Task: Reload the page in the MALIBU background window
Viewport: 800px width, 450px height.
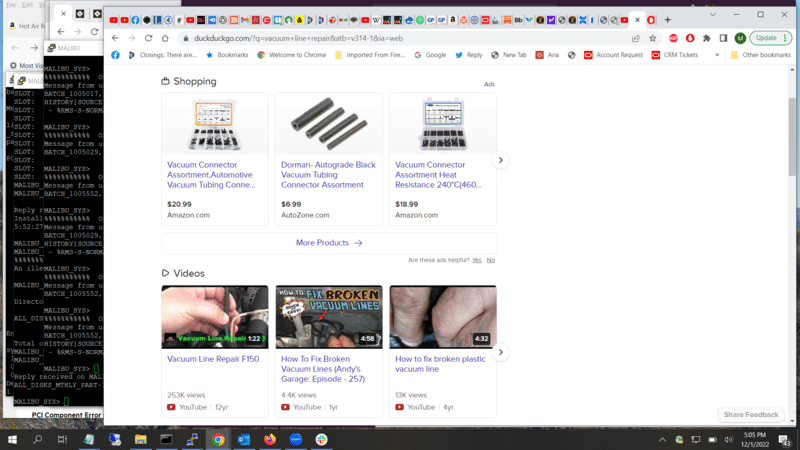Action: click(94, 32)
